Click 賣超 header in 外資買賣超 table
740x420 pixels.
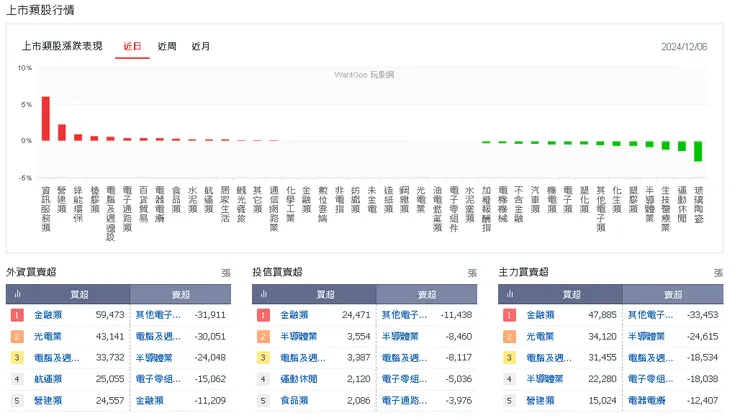point(181,294)
